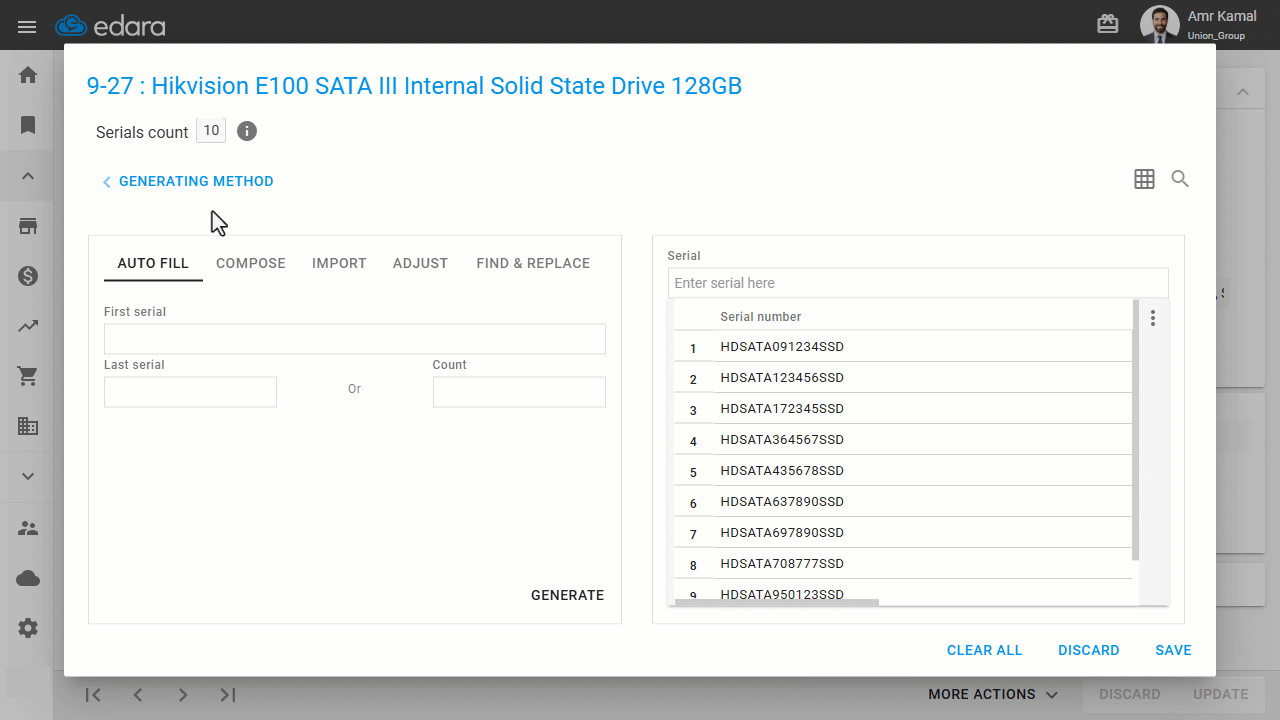This screenshot has width=1280, height=720.
Task: Switch to the Find & Replace tab
Action: pos(533,263)
